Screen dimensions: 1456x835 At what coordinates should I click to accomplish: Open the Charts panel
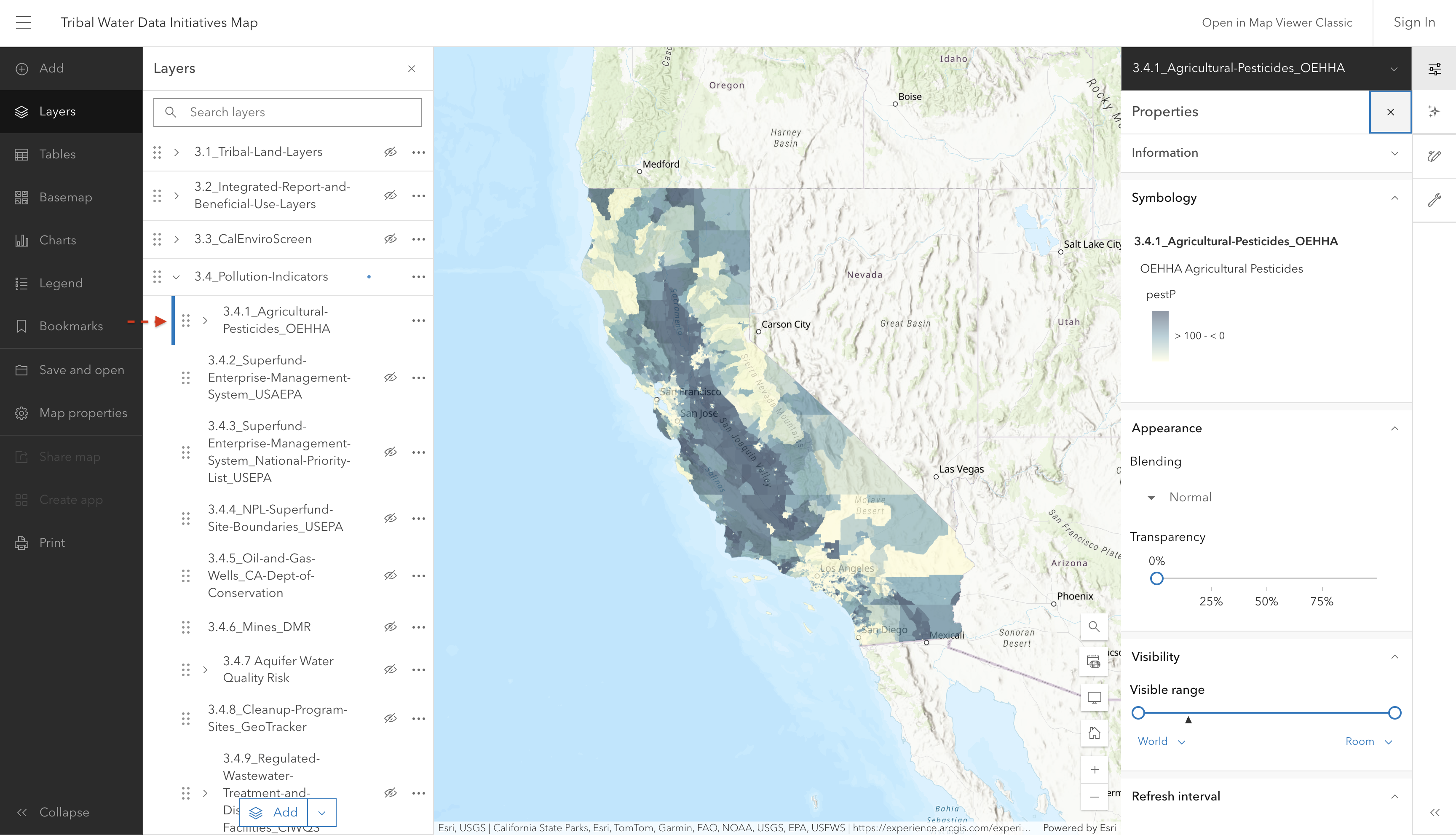coord(71,240)
